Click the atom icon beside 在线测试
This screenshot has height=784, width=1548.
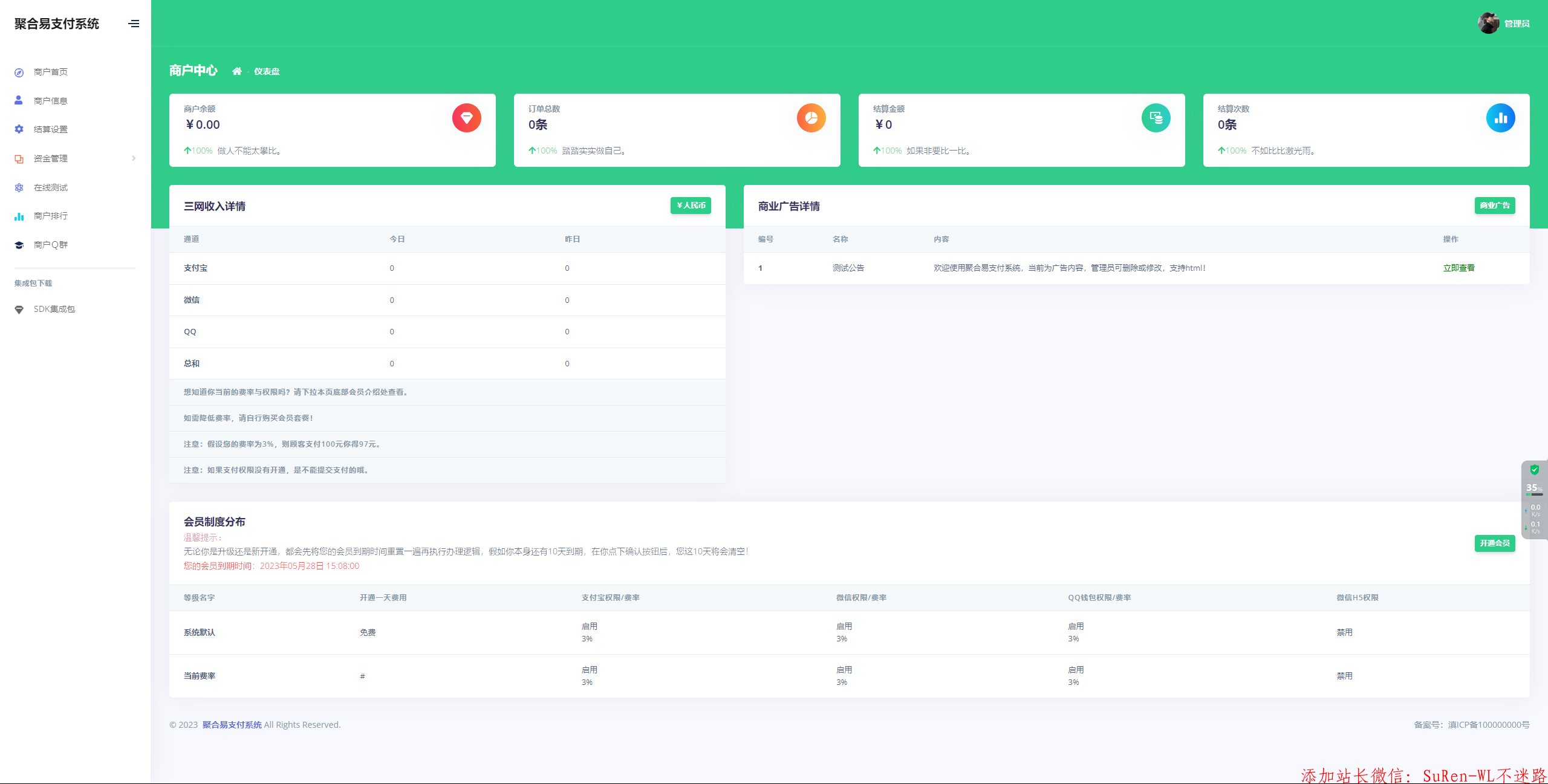pyautogui.click(x=19, y=187)
